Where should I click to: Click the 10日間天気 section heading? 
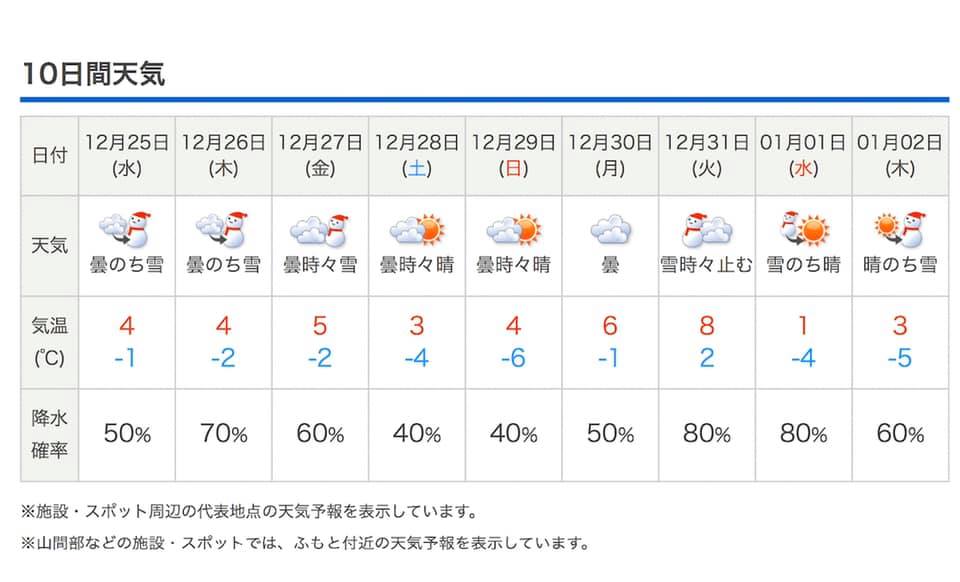click(94, 73)
